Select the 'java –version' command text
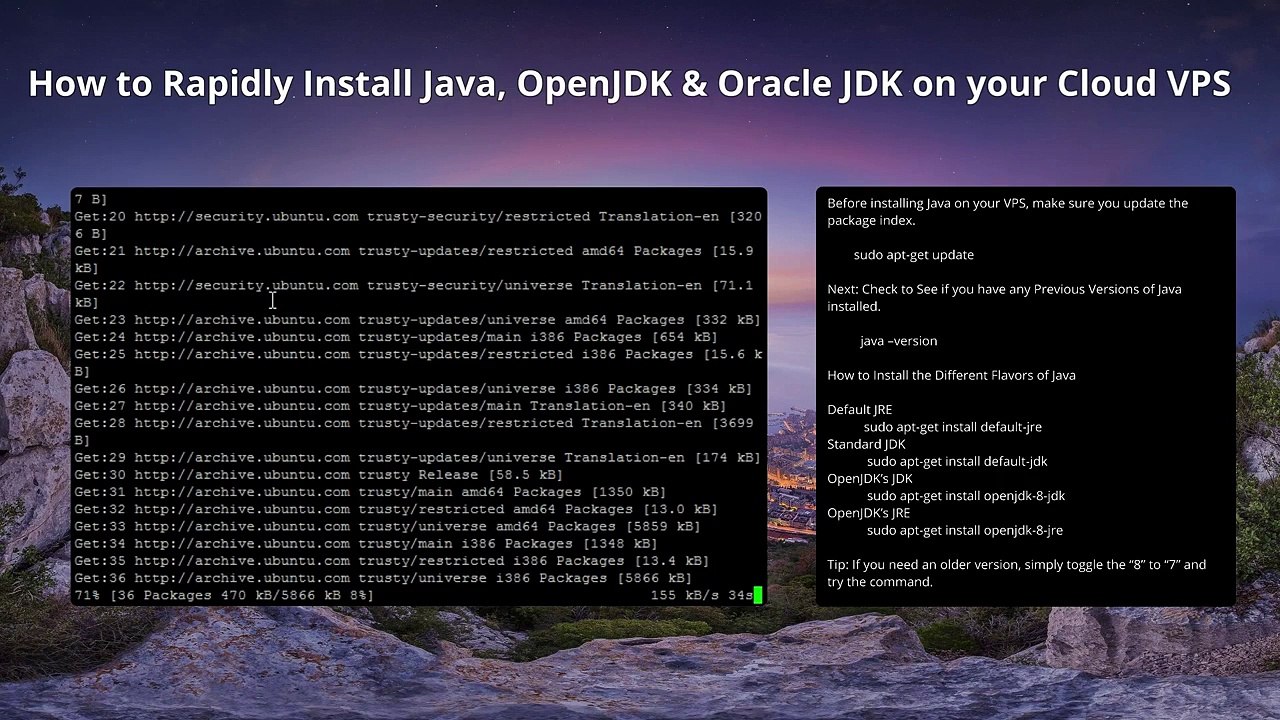The height and width of the screenshot is (720, 1280). 898,341
